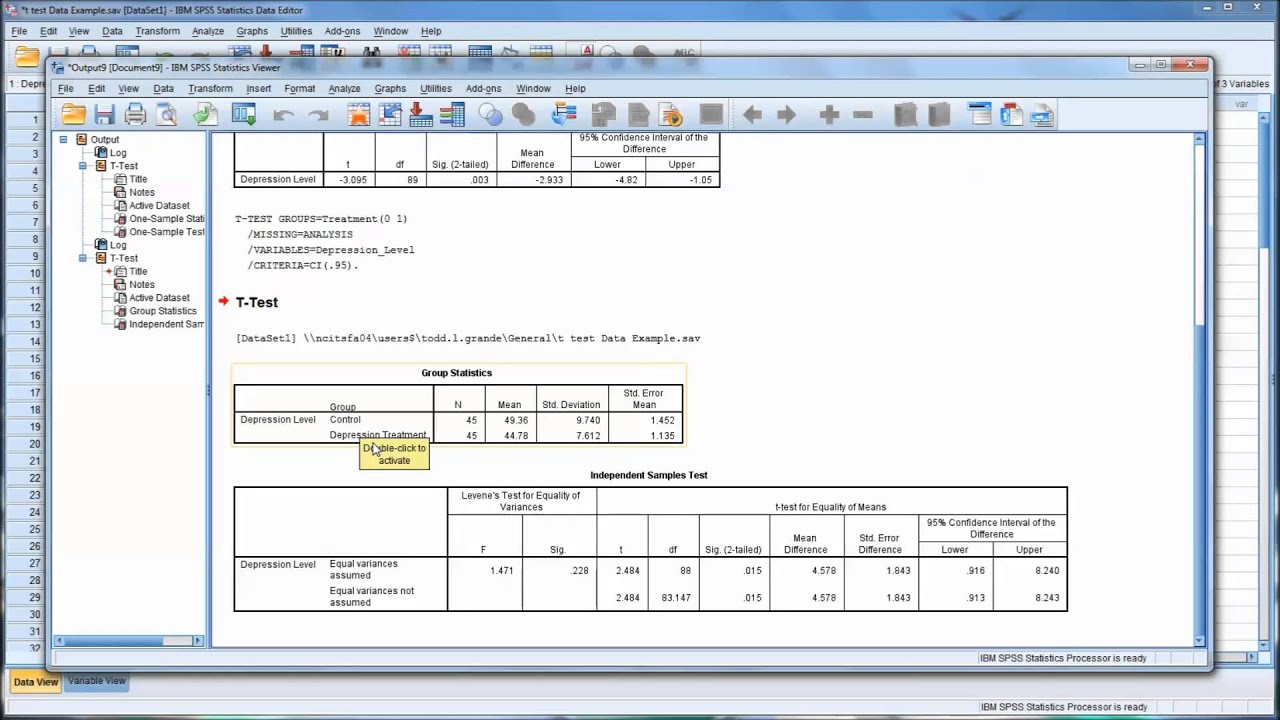This screenshot has width=1280, height=720.
Task: Click the Select last output icon
Action: 564,115
